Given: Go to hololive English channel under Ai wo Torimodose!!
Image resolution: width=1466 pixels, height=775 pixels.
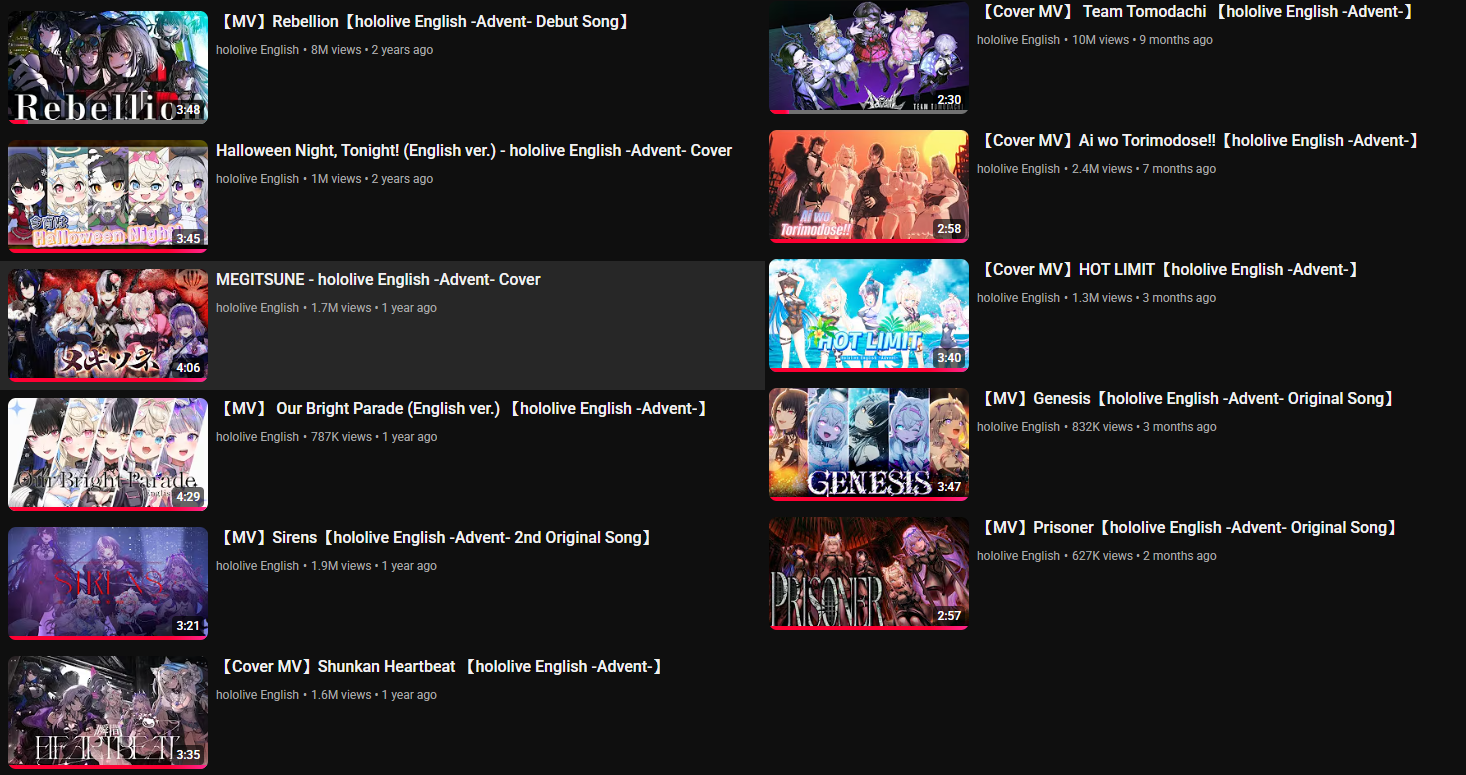Looking at the screenshot, I should coord(1018,169).
